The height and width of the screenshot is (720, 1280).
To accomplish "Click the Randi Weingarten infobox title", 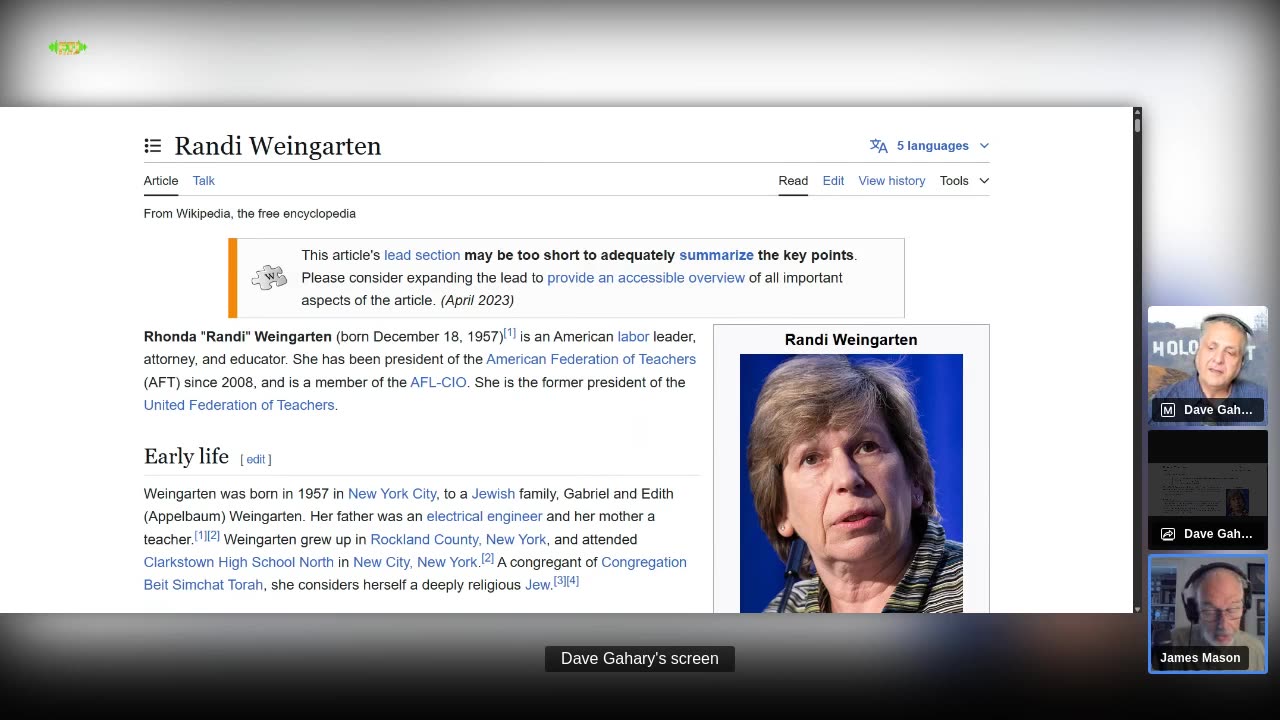I will click(x=851, y=340).
